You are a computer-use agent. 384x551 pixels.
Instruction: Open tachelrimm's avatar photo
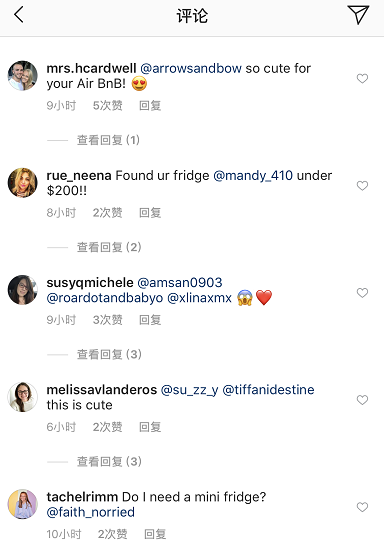coord(22,504)
